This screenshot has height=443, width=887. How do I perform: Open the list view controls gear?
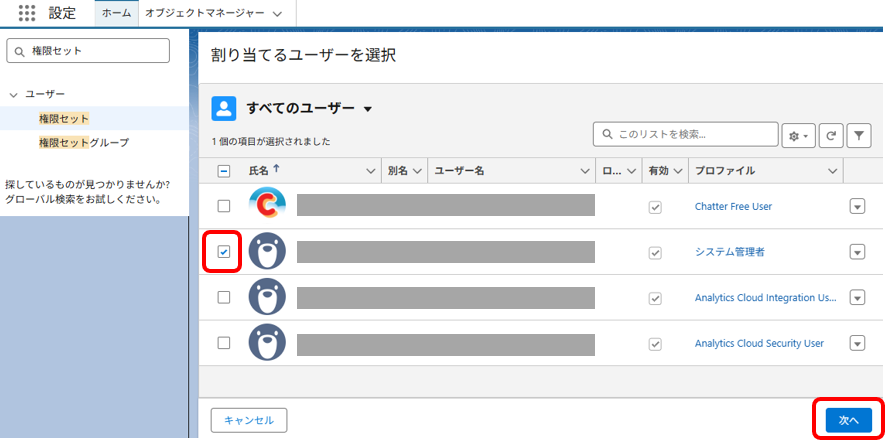[798, 136]
